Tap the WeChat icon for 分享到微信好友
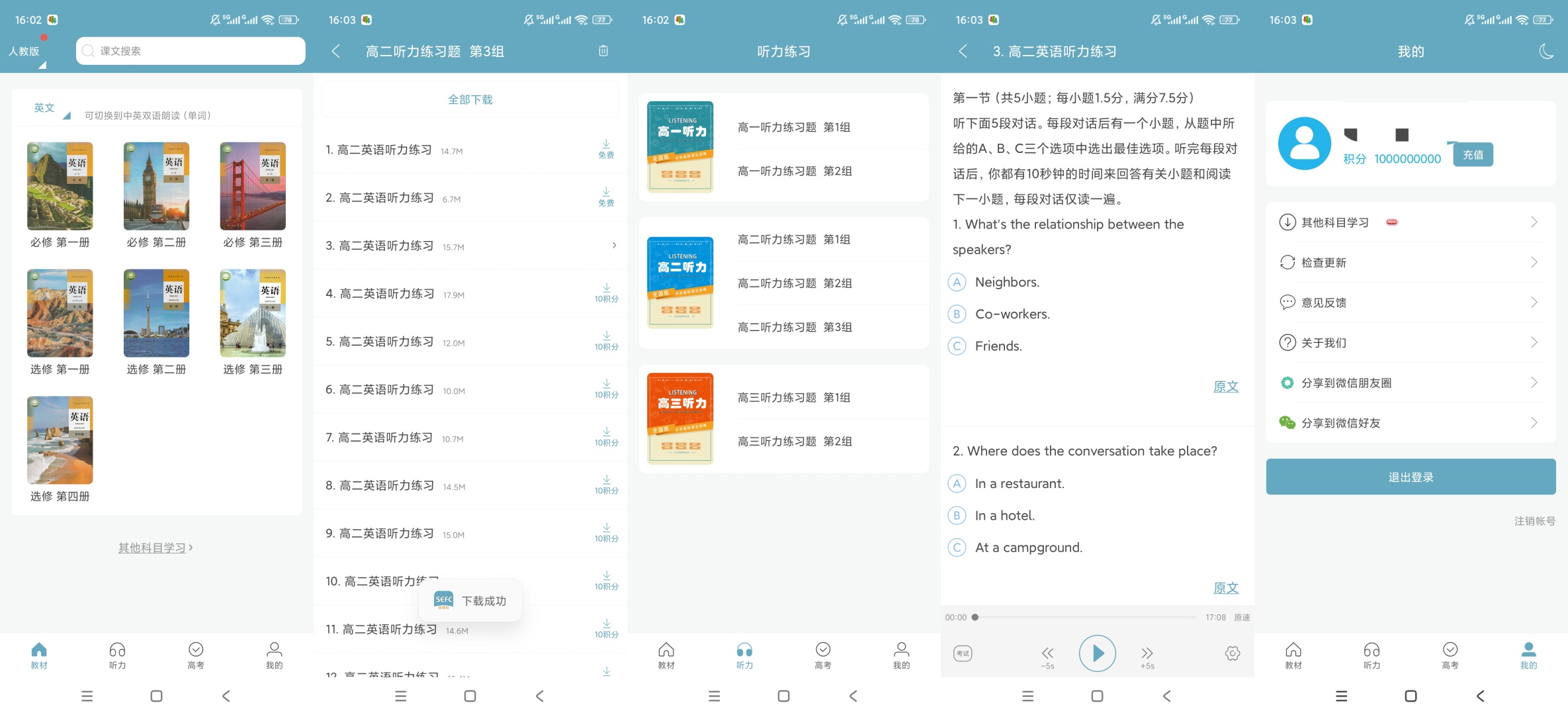This screenshot has height=715, width=1568. pos(1287,422)
